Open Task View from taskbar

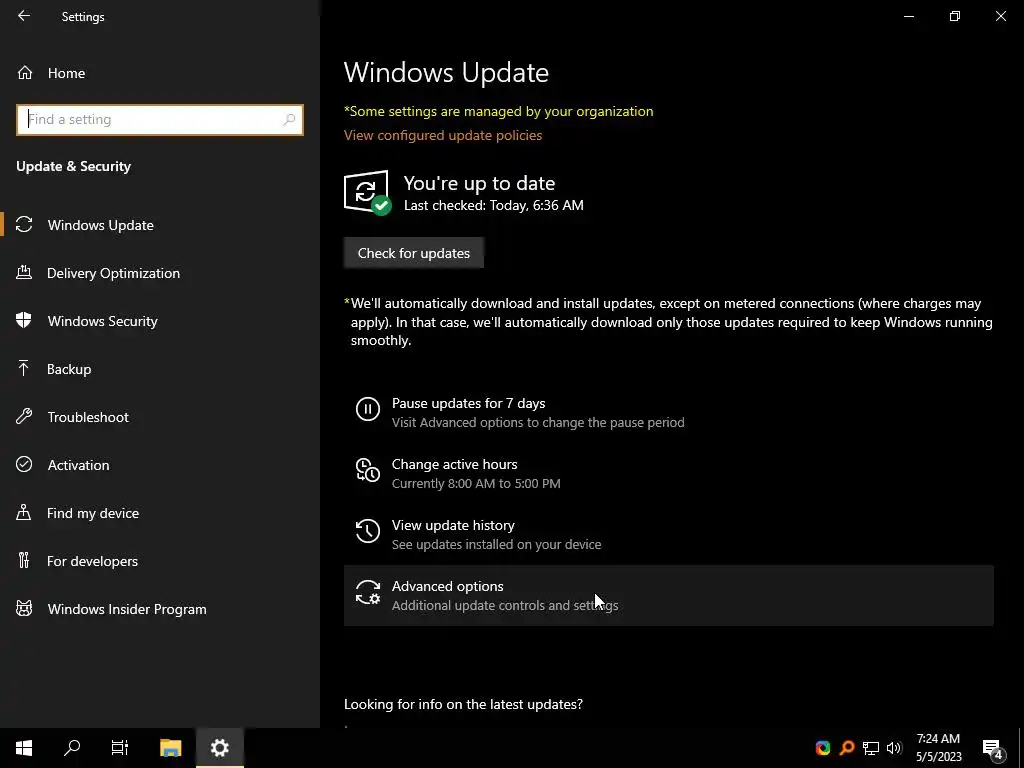pos(120,748)
